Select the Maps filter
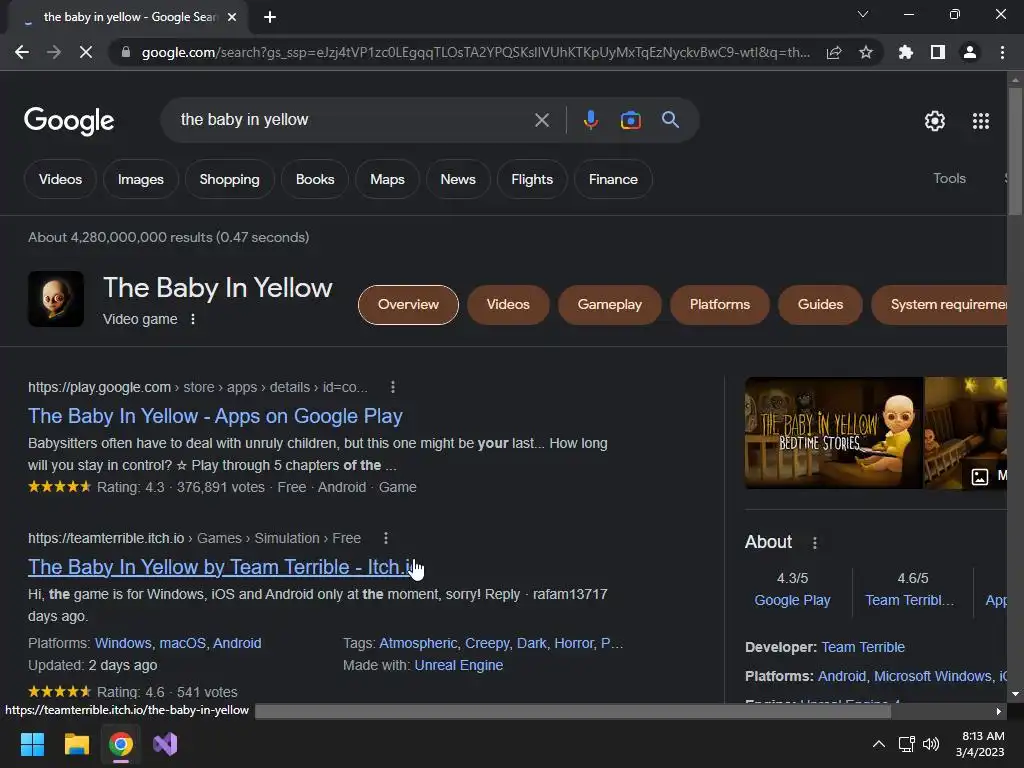The height and width of the screenshot is (768, 1024). tap(387, 179)
